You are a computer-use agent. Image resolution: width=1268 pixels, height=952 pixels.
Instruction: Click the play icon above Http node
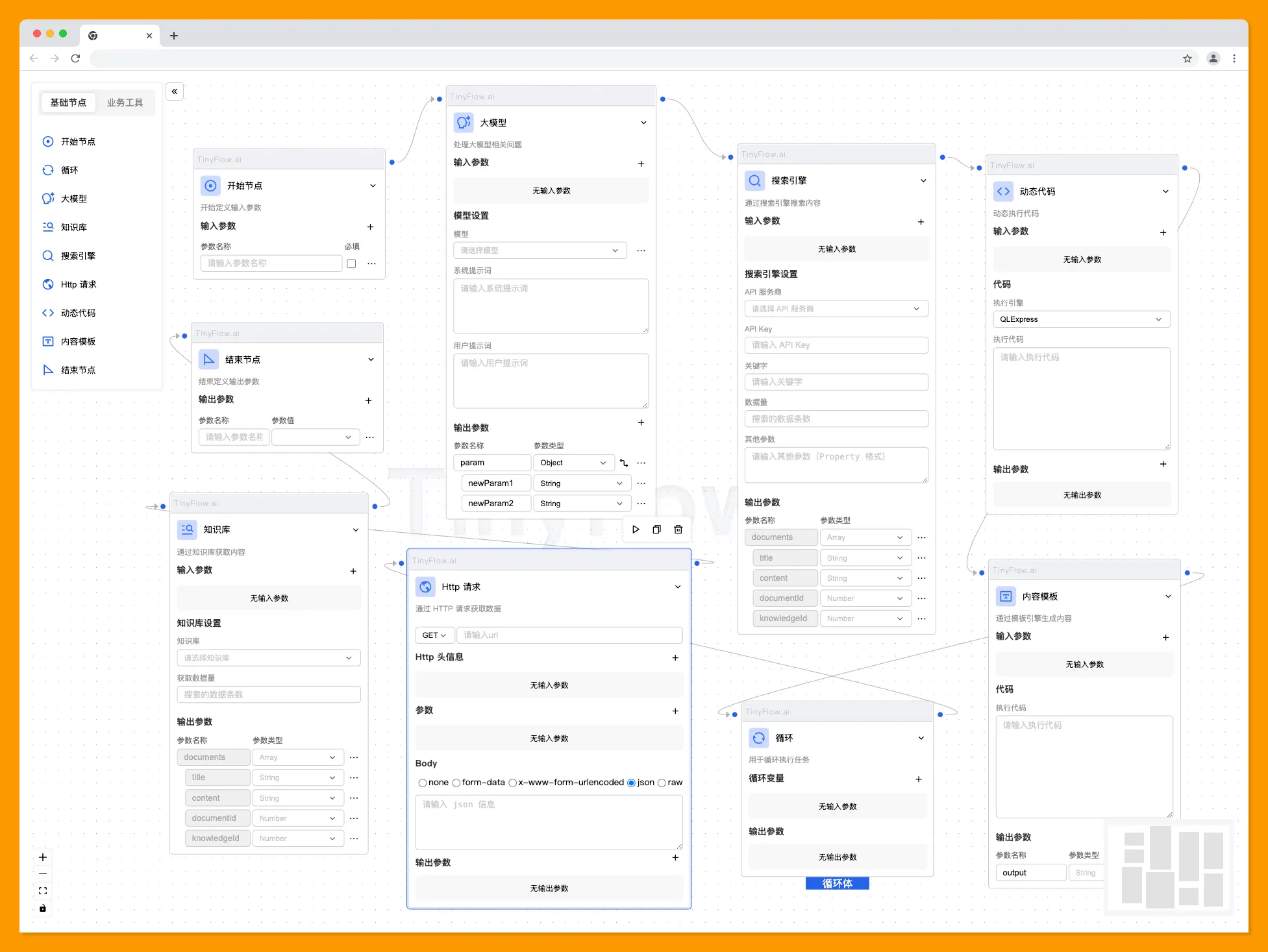636,530
